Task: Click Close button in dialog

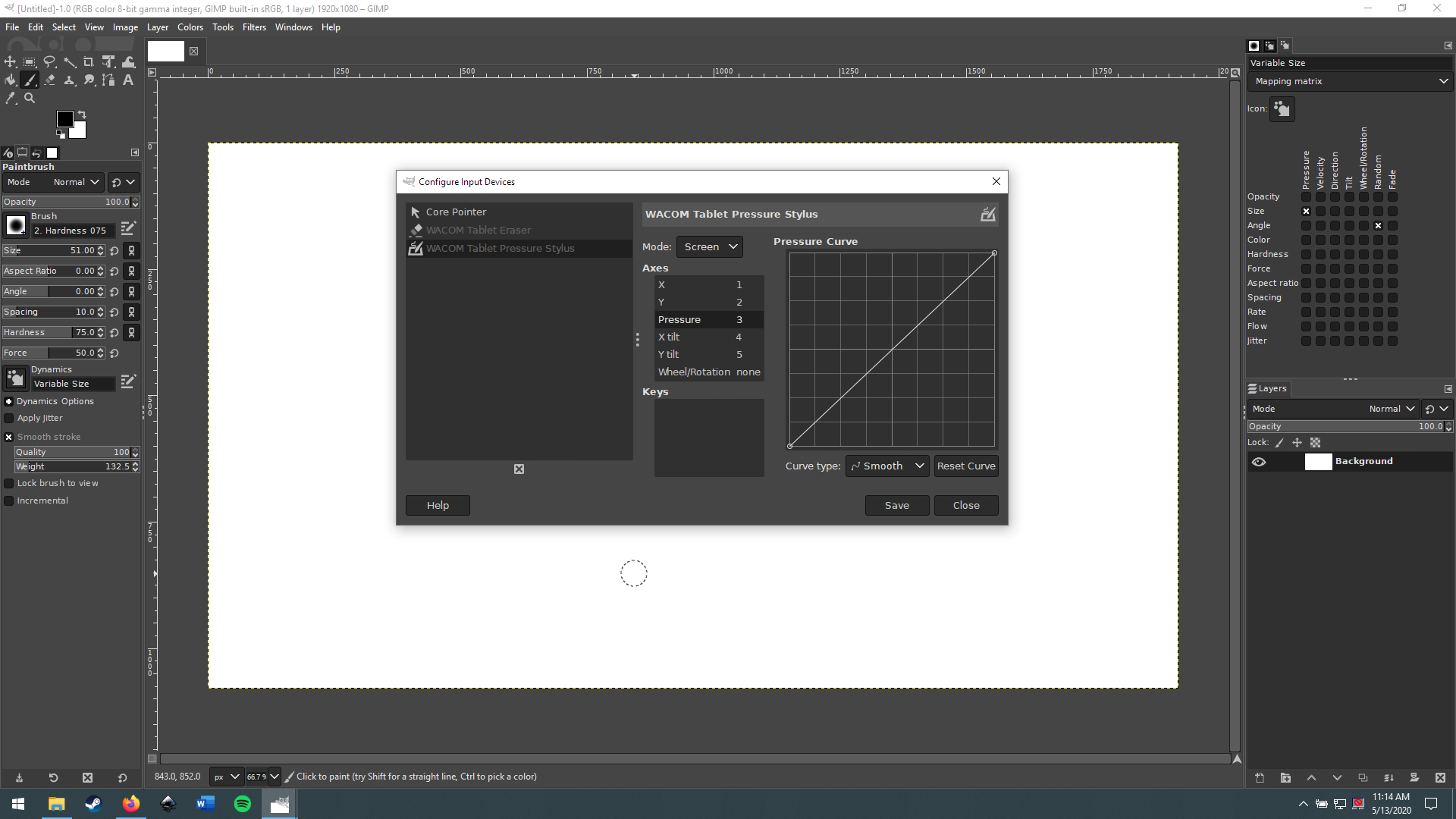Action: (966, 506)
